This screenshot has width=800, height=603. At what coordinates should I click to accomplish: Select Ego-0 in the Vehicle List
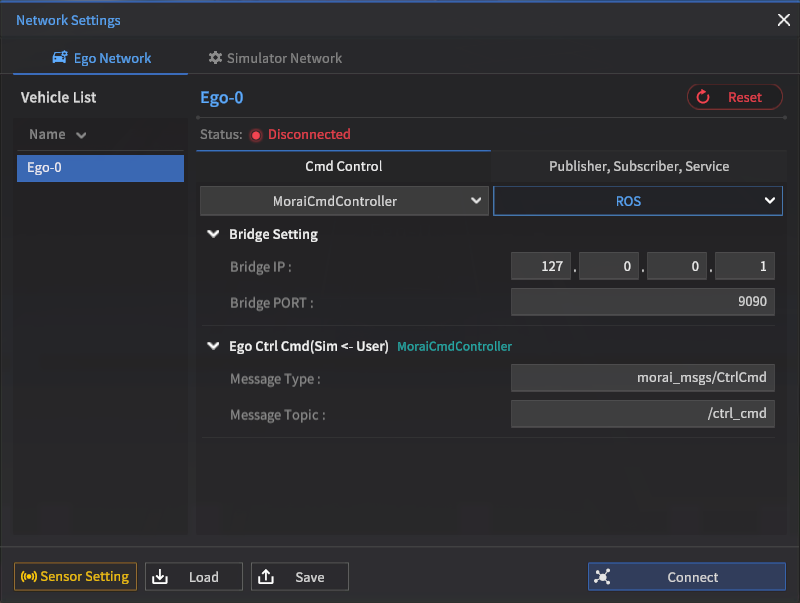coord(100,168)
